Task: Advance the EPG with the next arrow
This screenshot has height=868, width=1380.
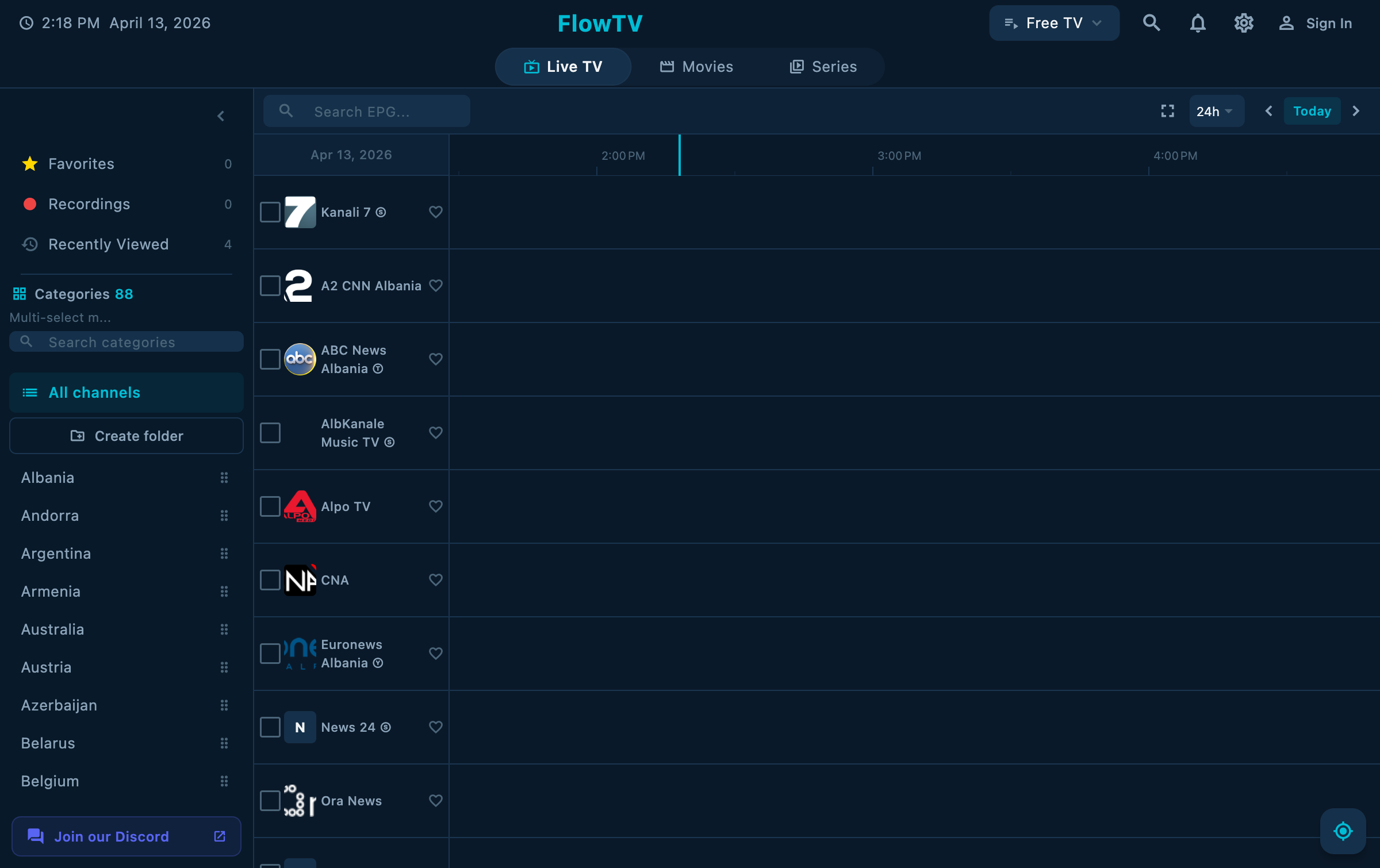Action: (1356, 111)
